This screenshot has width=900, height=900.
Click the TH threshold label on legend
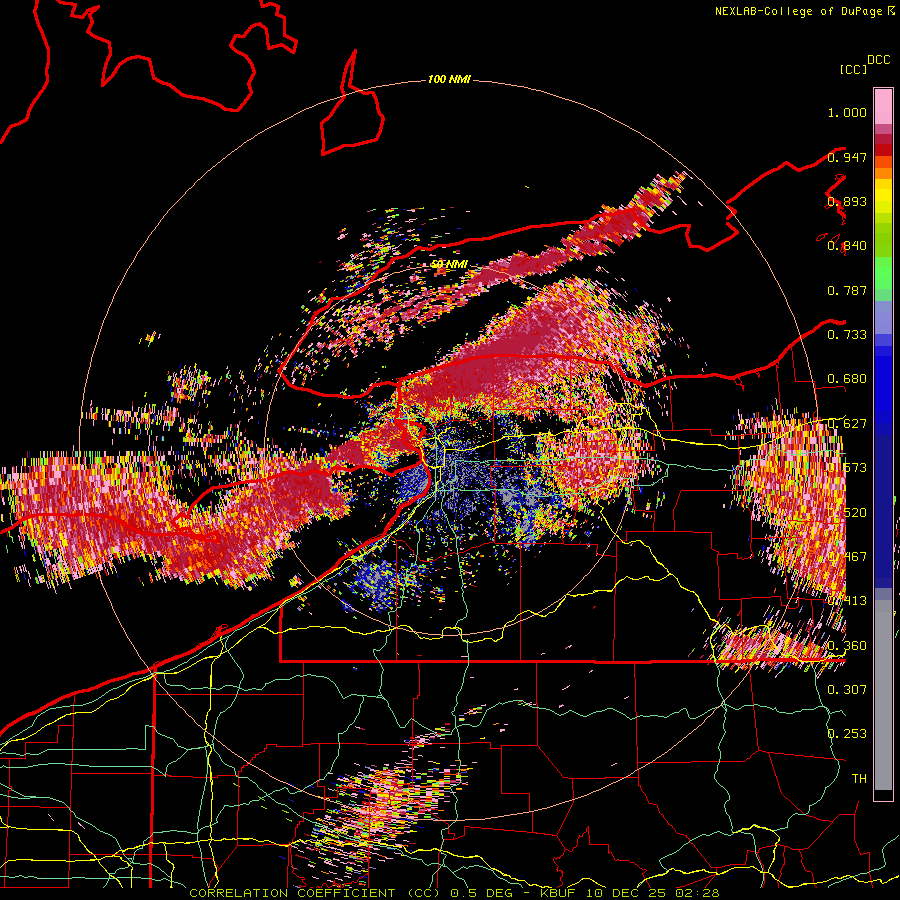coord(859,778)
